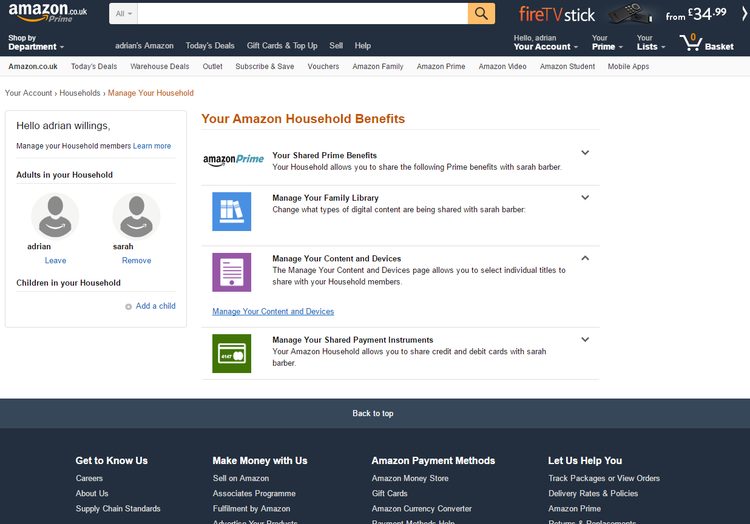Open Shop by Department dropdown
750x524 pixels.
point(36,43)
